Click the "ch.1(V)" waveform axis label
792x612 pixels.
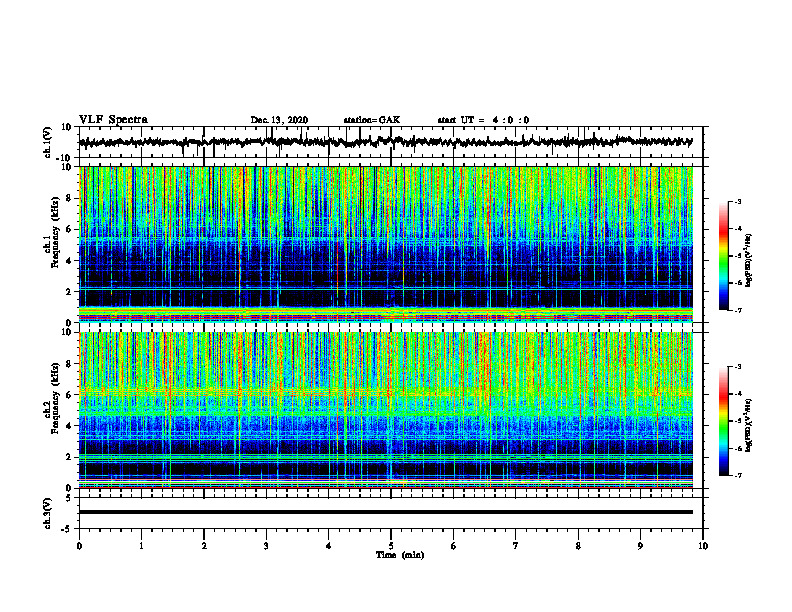(48, 142)
